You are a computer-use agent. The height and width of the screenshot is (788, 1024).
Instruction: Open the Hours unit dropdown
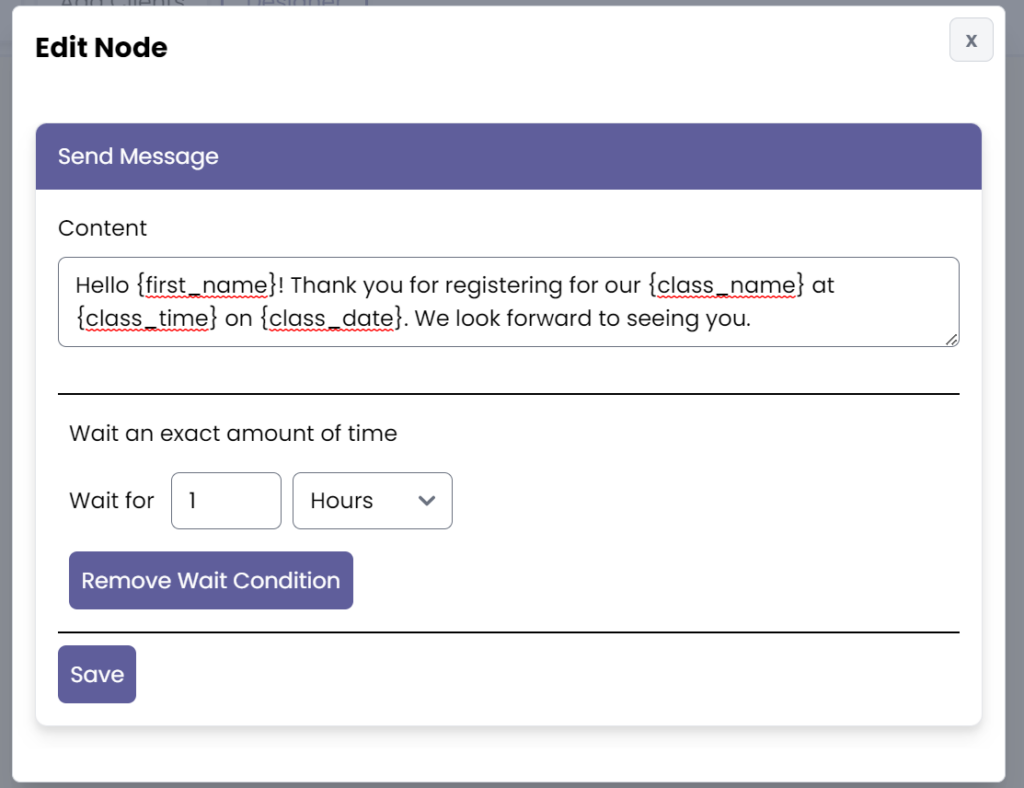point(372,501)
